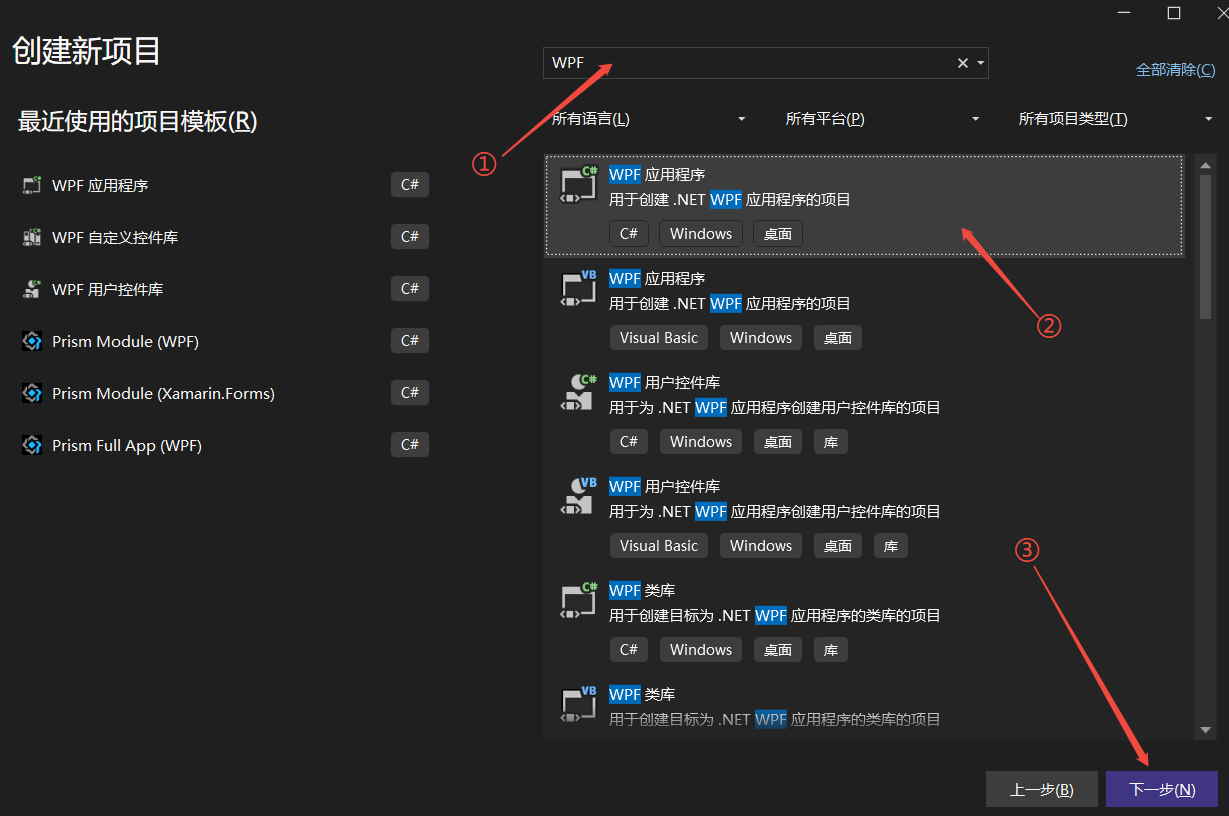The width and height of the screenshot is (1229, 816).
Task: Click description 用于创建目标为 .NET WPF 应用程序的类库的项目 under C# 类库
Action: tap(775, 616)
